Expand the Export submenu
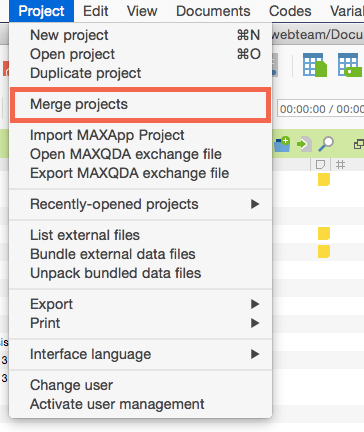The width and height of the screenshot is (364, 432). tap(140, 304)
